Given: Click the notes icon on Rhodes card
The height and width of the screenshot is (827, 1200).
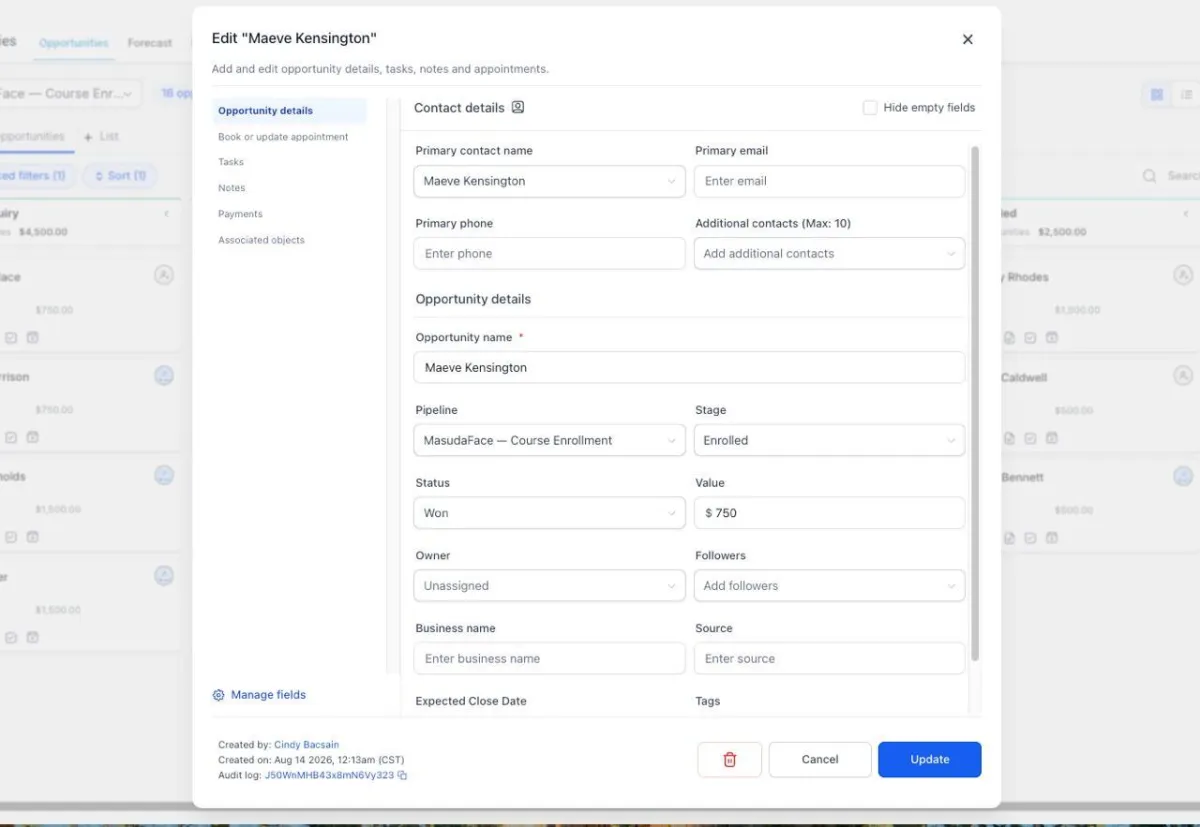Looking at the screenshot, I should 1009,338.
